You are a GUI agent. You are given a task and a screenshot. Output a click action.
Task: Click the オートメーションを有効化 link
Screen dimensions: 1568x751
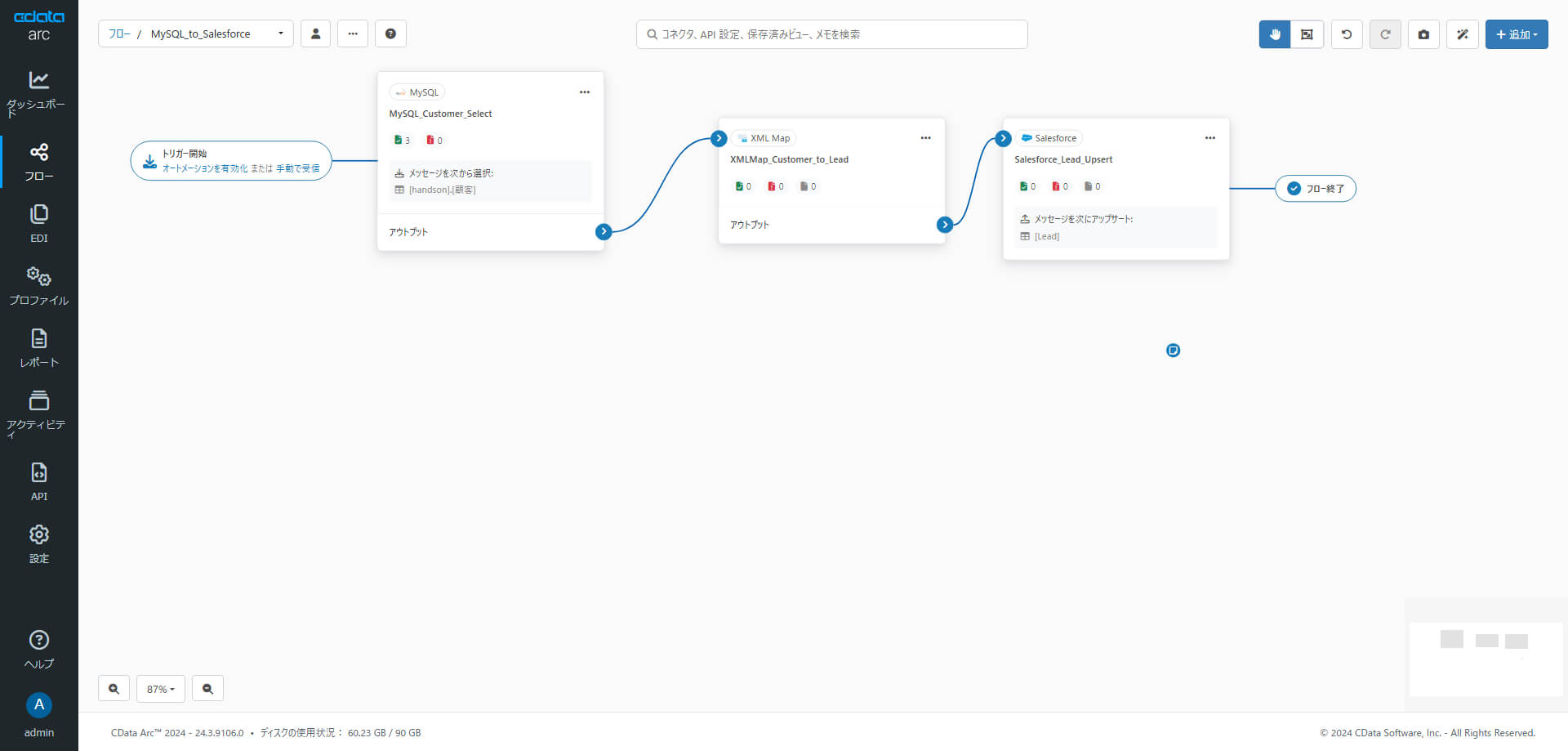click(x=205, y=168)
